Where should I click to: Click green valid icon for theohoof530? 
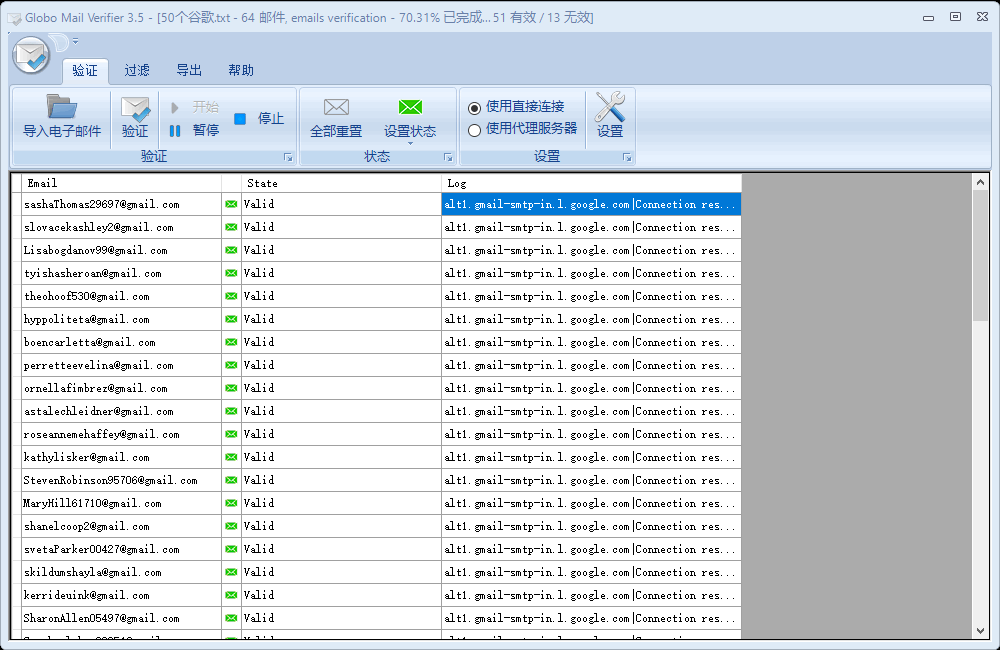pos(232,296)
